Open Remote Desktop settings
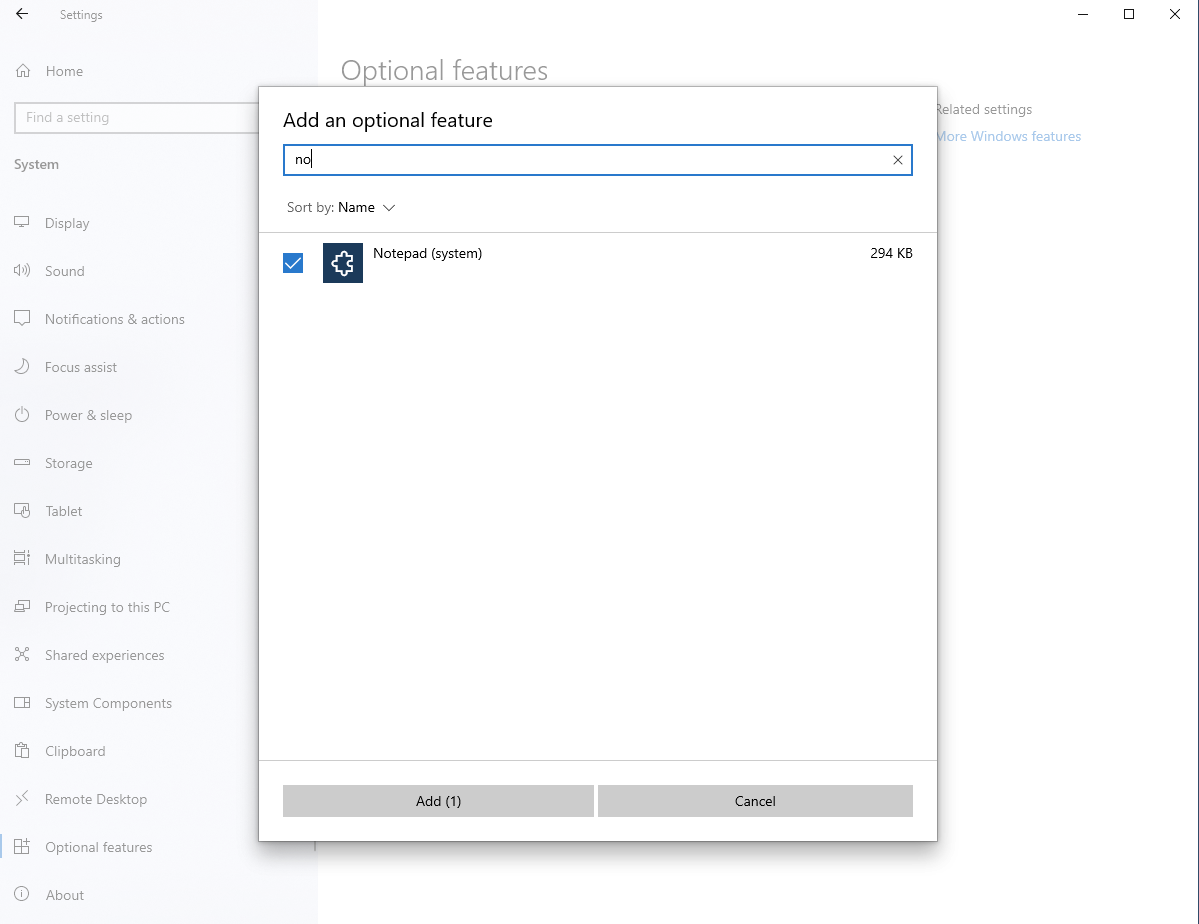The height and width of the screenshot is (924, 1199). (x=96, y=799)
